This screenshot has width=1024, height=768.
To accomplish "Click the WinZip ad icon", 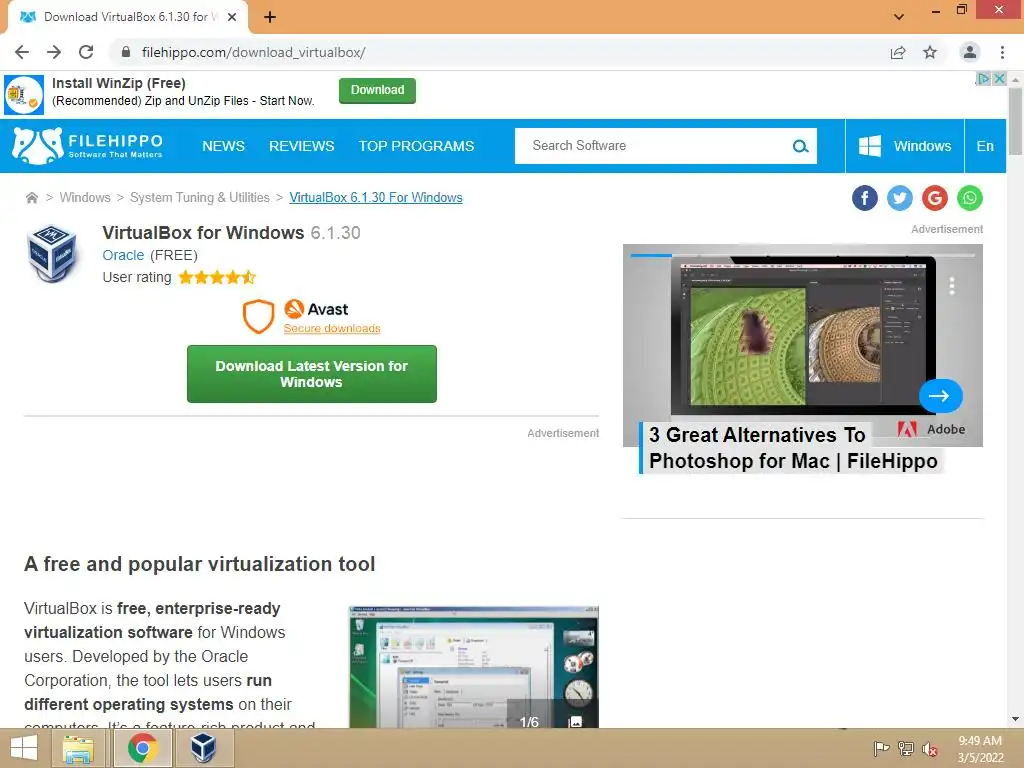I will point(24,95).
